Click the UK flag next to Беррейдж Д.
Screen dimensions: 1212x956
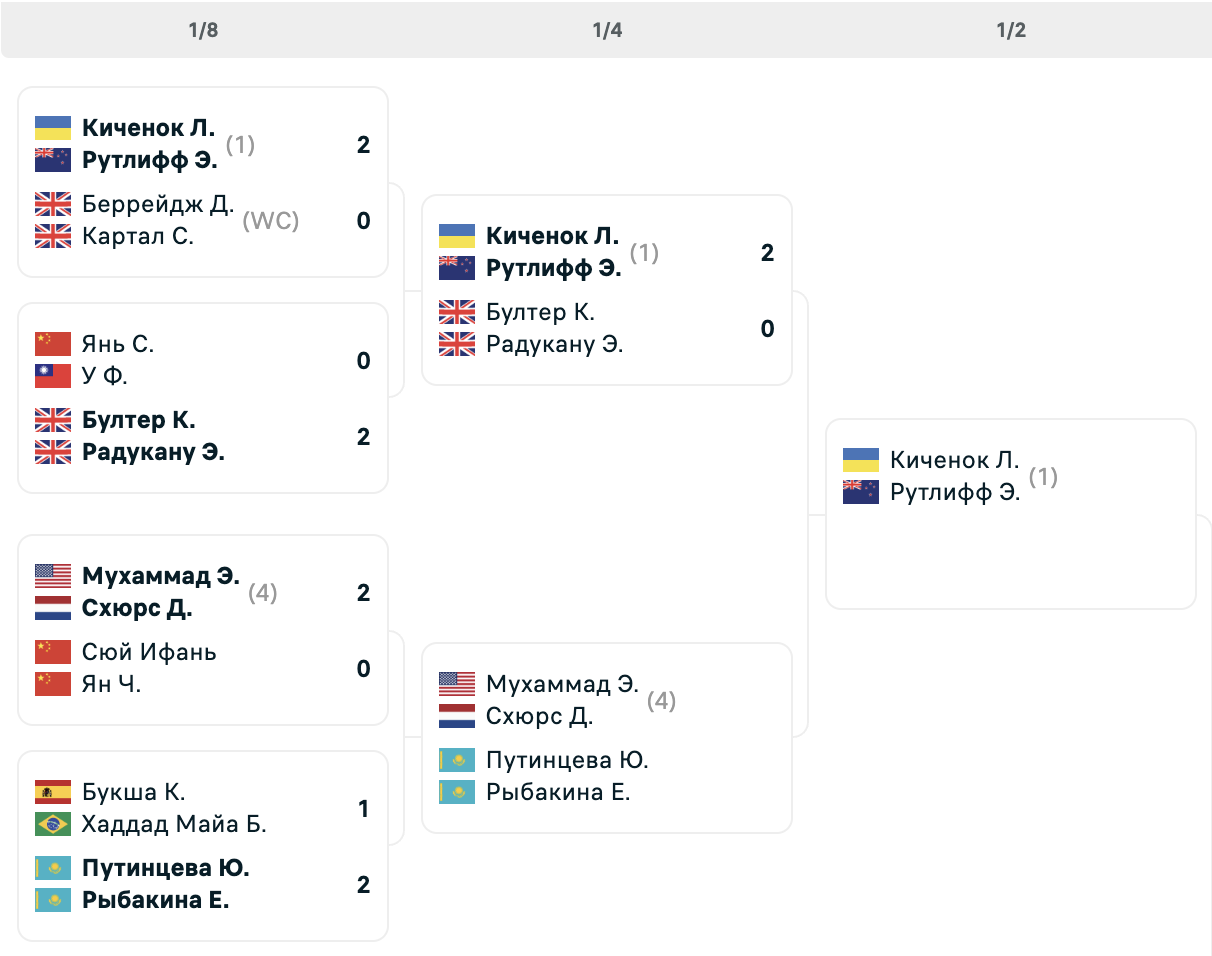(53, 204)
